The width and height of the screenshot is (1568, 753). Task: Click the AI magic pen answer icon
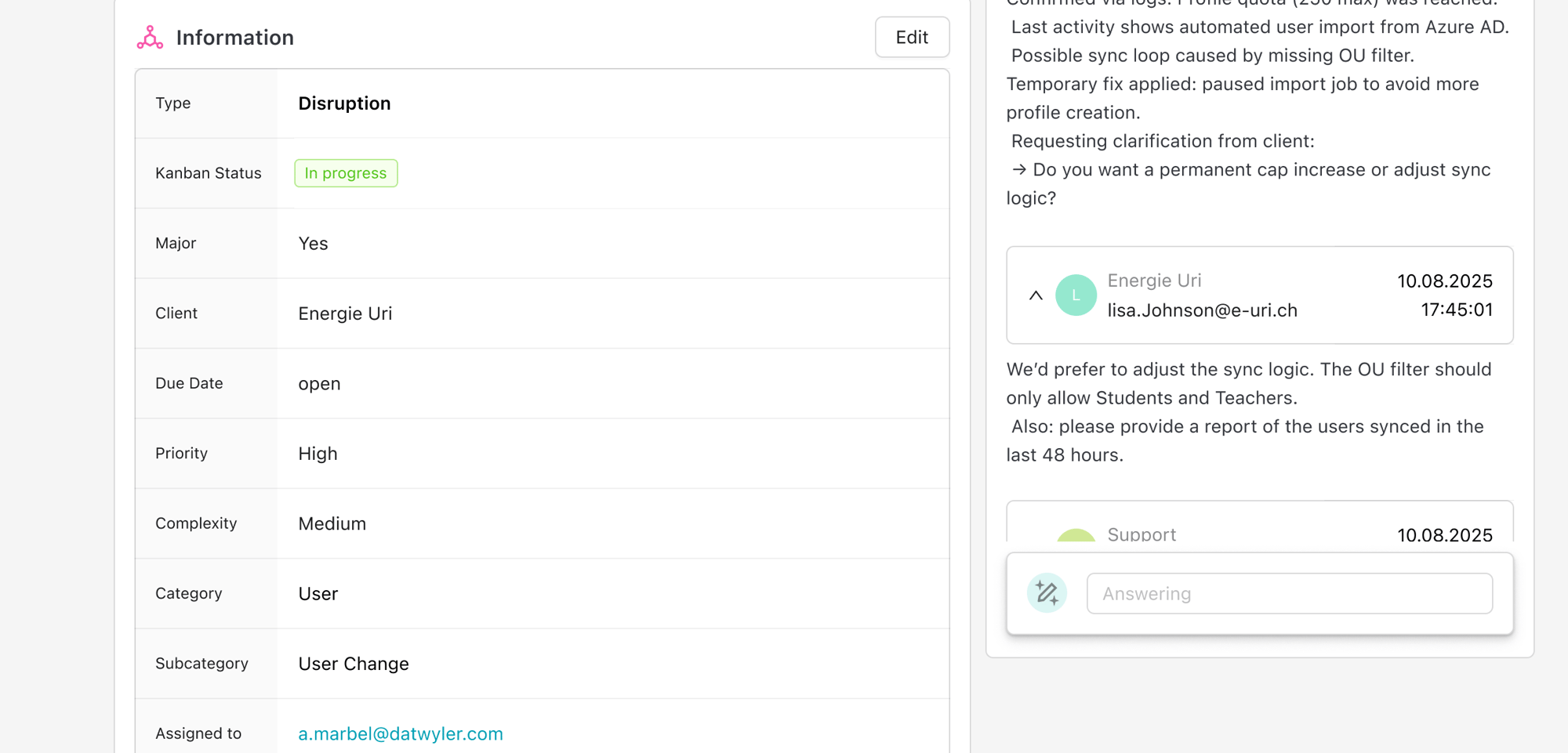(1047, 593)
